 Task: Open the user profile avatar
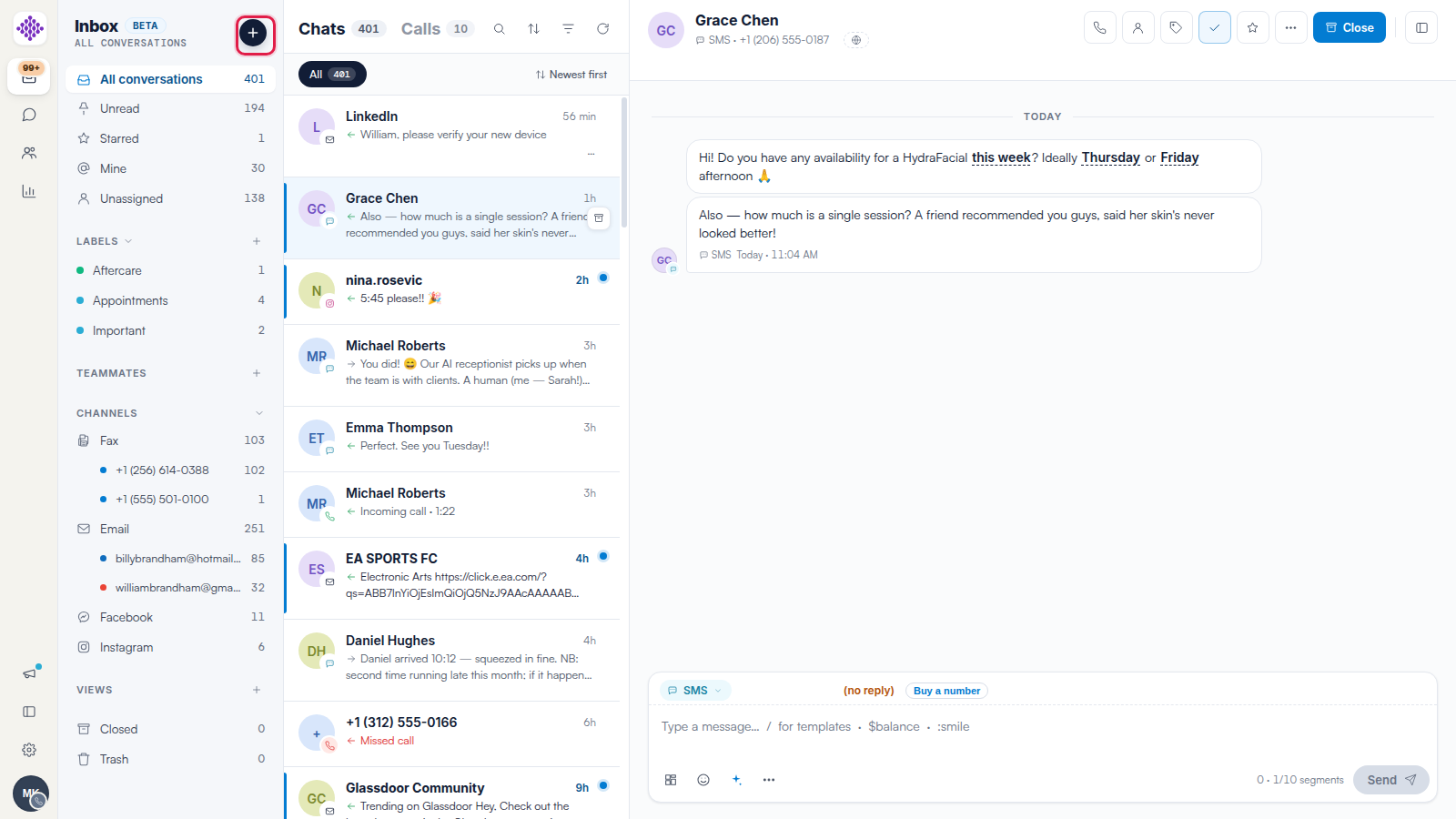click(31, 794)
